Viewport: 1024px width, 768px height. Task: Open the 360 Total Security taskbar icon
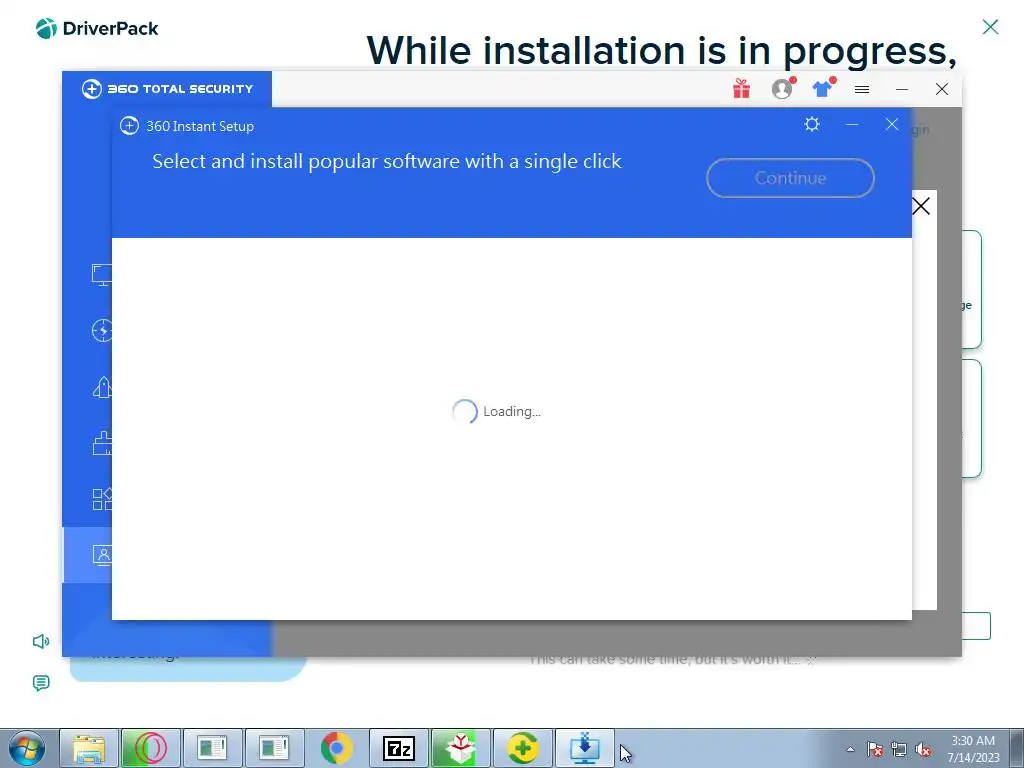click(x=522, y=748)
